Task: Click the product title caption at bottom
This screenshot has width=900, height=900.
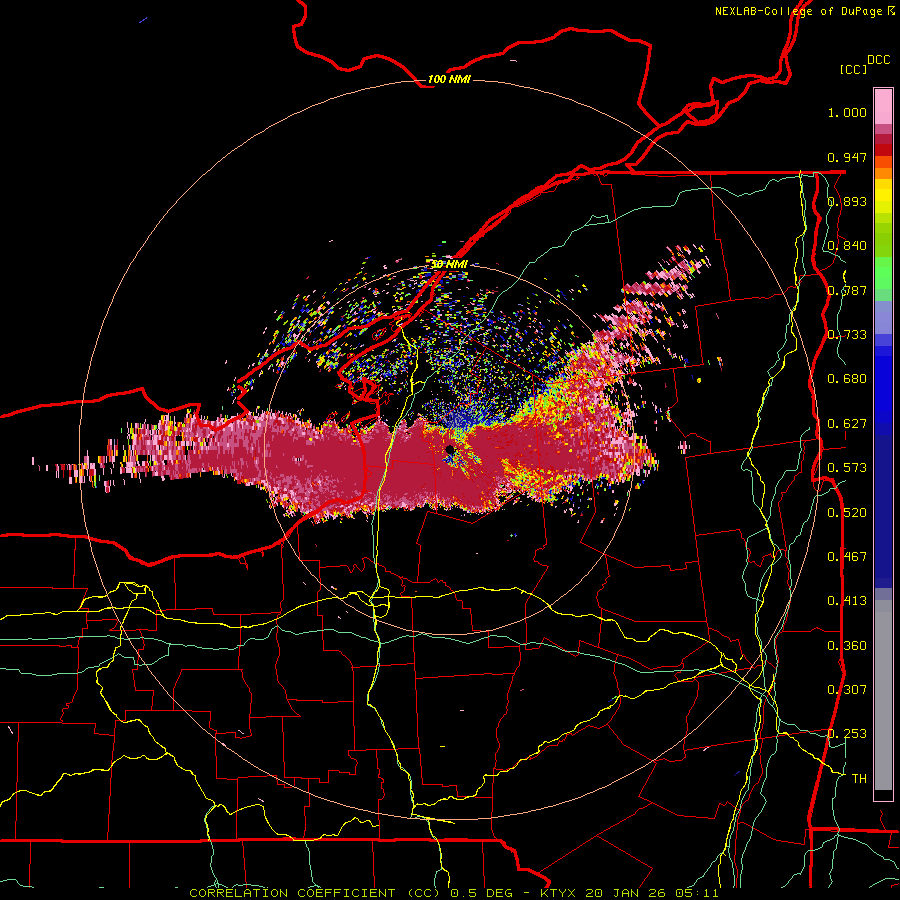Action: tap(453, 893)
